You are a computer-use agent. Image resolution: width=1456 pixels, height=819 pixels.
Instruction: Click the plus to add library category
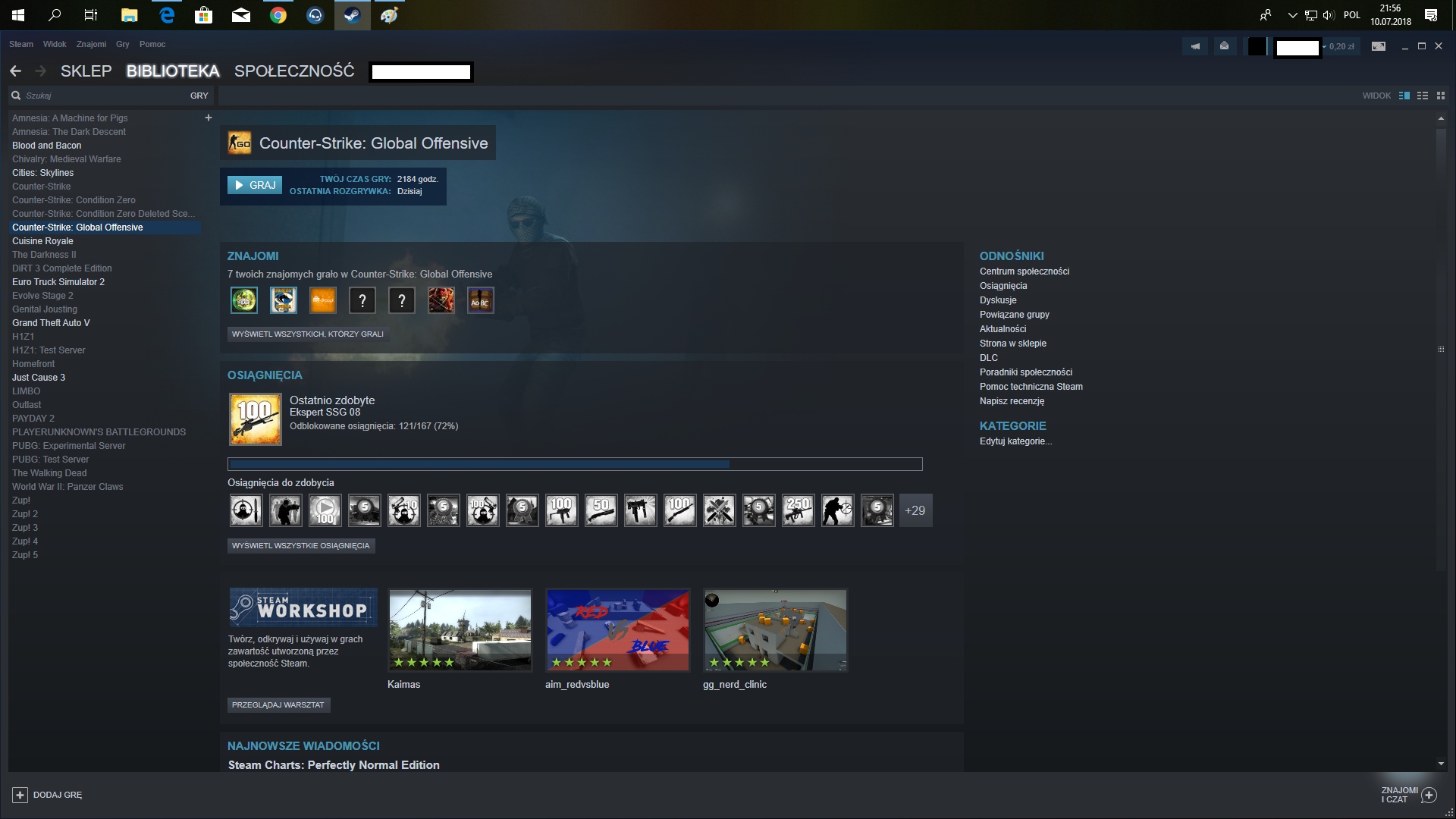point(209,118)
